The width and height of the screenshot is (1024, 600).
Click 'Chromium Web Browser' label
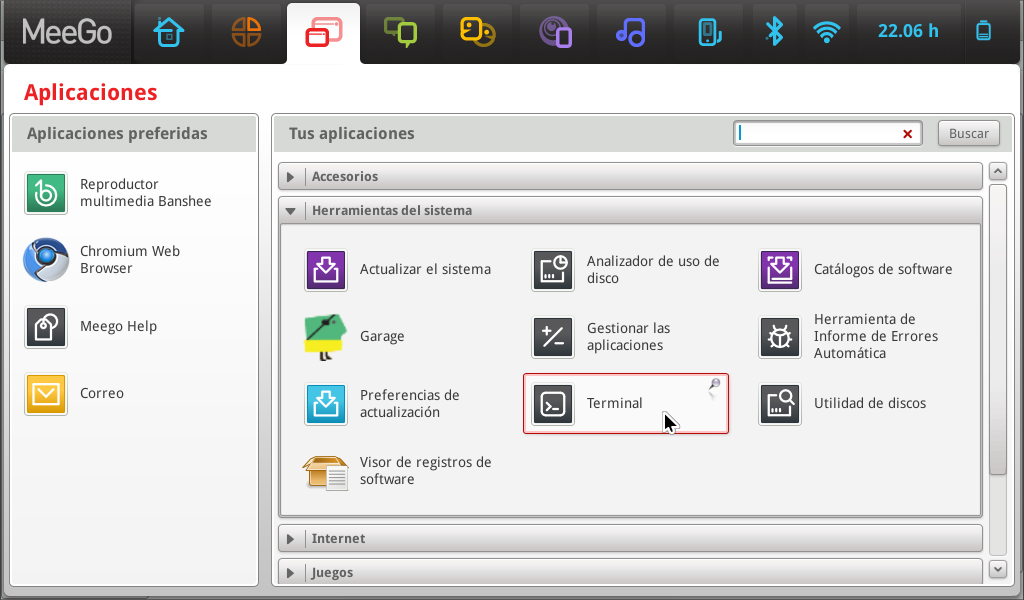130,260
